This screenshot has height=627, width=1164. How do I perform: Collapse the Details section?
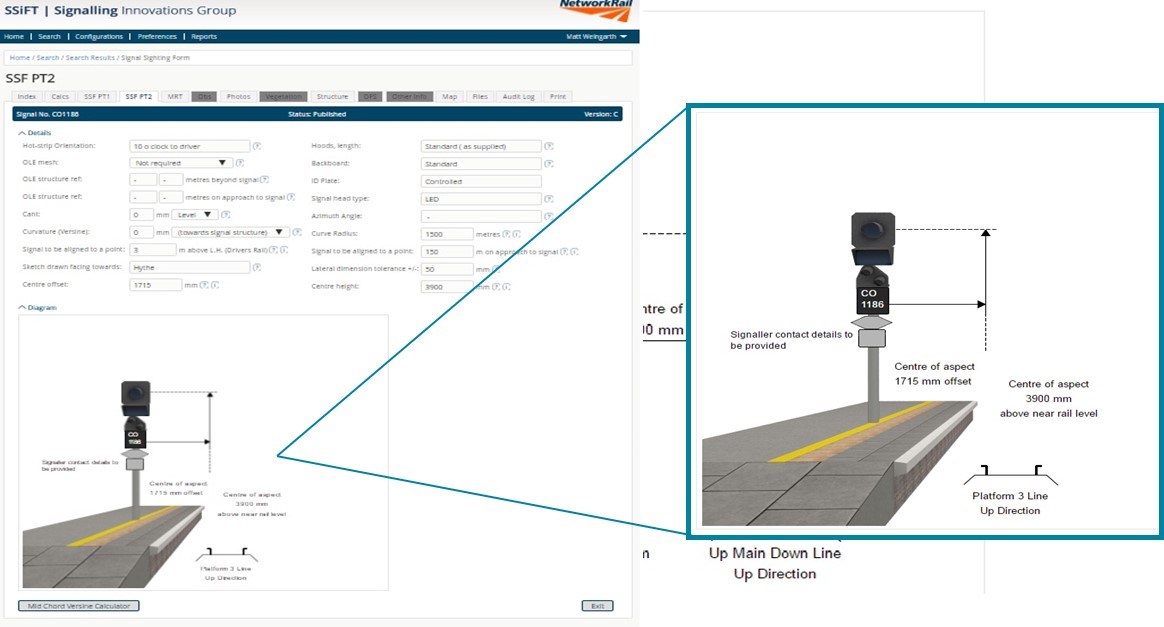coord(35,133)
